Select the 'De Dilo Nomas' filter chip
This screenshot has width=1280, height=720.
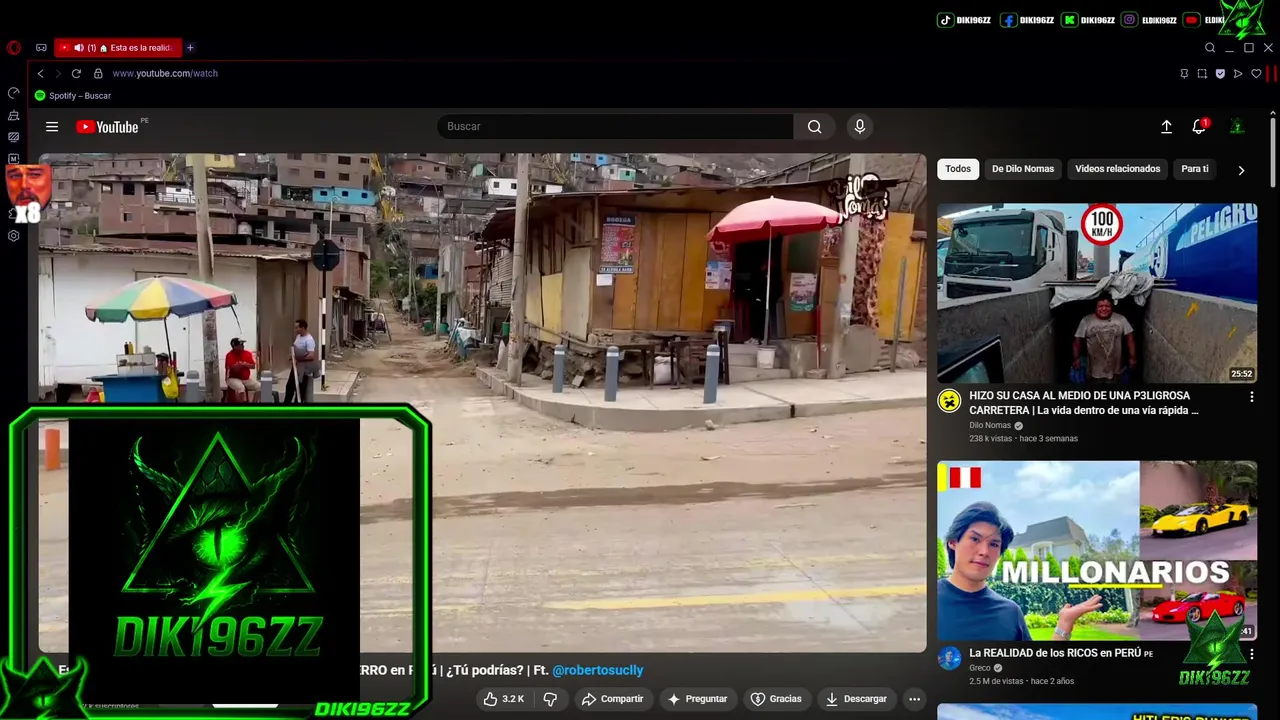pyautogui.click(x=1023, y=169)
